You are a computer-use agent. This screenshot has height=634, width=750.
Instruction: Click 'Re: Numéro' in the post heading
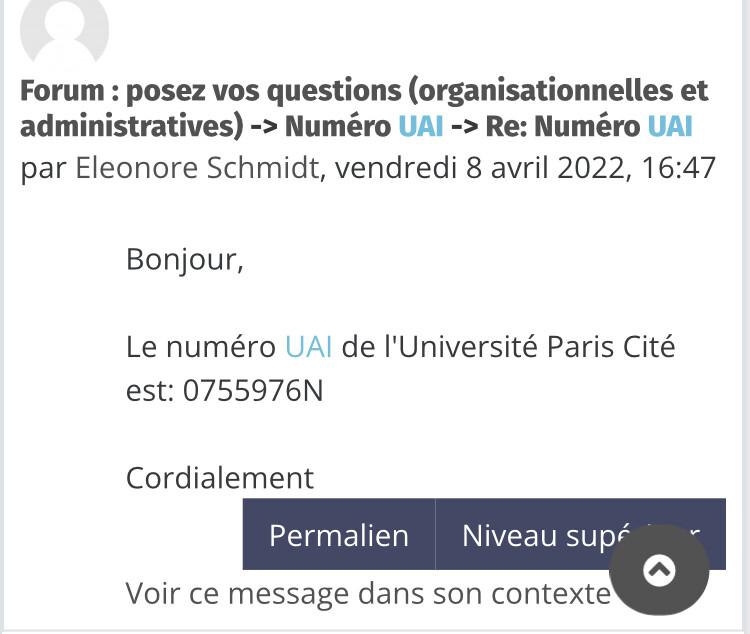563,127
